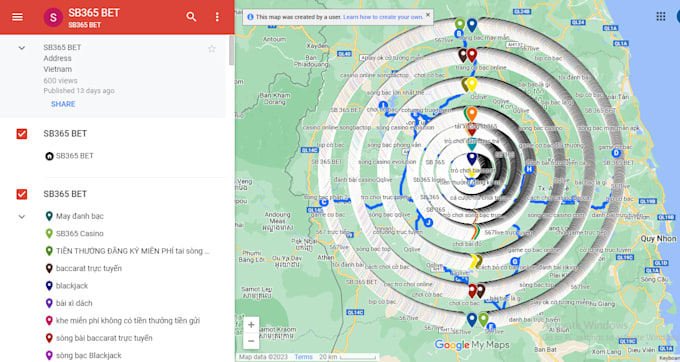Screen dimensions: 680x362
Task: Click the green map pin at bottom of outer ring
Action: [x=483, y=320]
